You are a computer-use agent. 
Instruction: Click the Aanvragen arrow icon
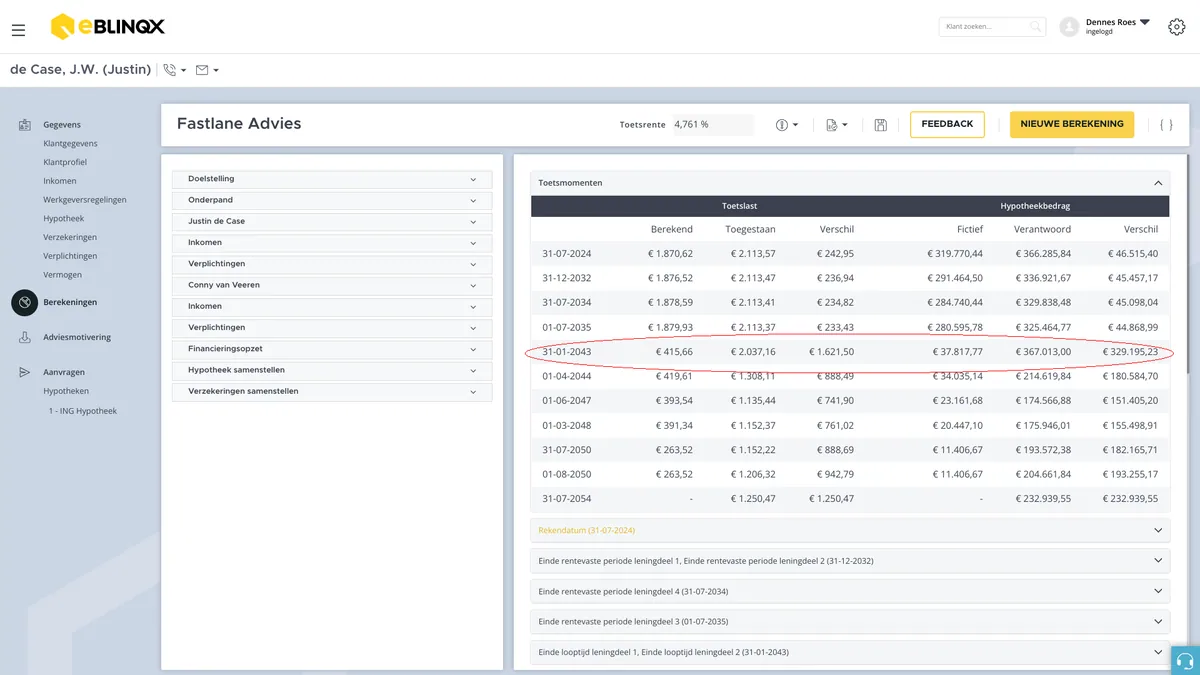[25, 372]
